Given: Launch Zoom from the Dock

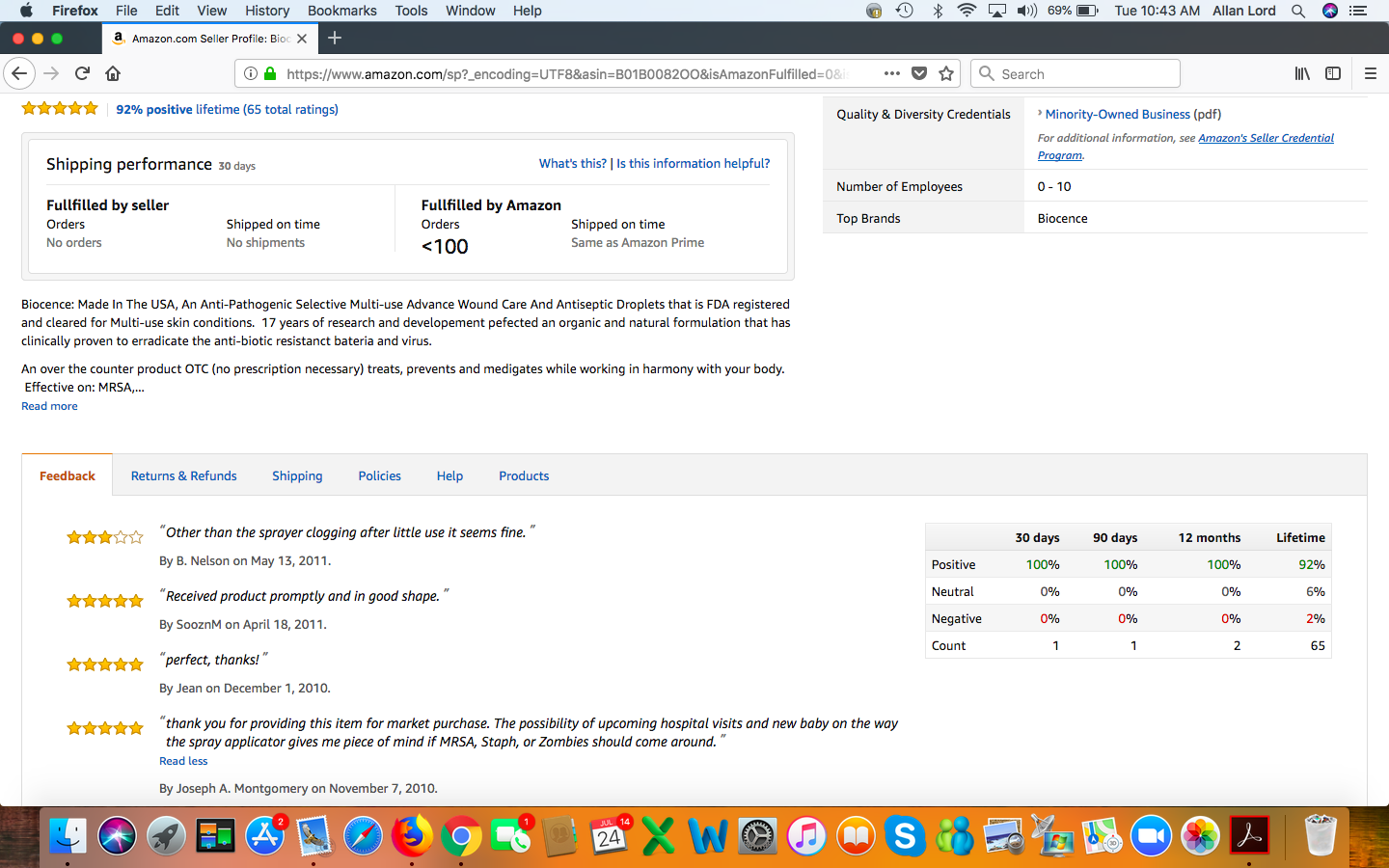Looking at the screenshot, I should click(x=1151, y=835).
